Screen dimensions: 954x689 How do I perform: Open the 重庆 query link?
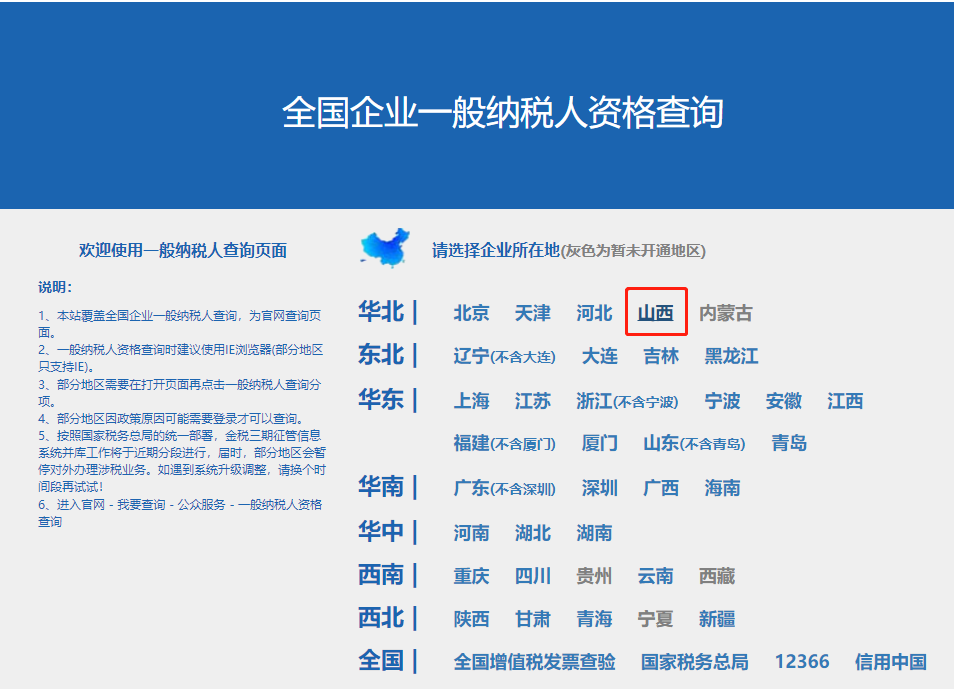point(472,576)
